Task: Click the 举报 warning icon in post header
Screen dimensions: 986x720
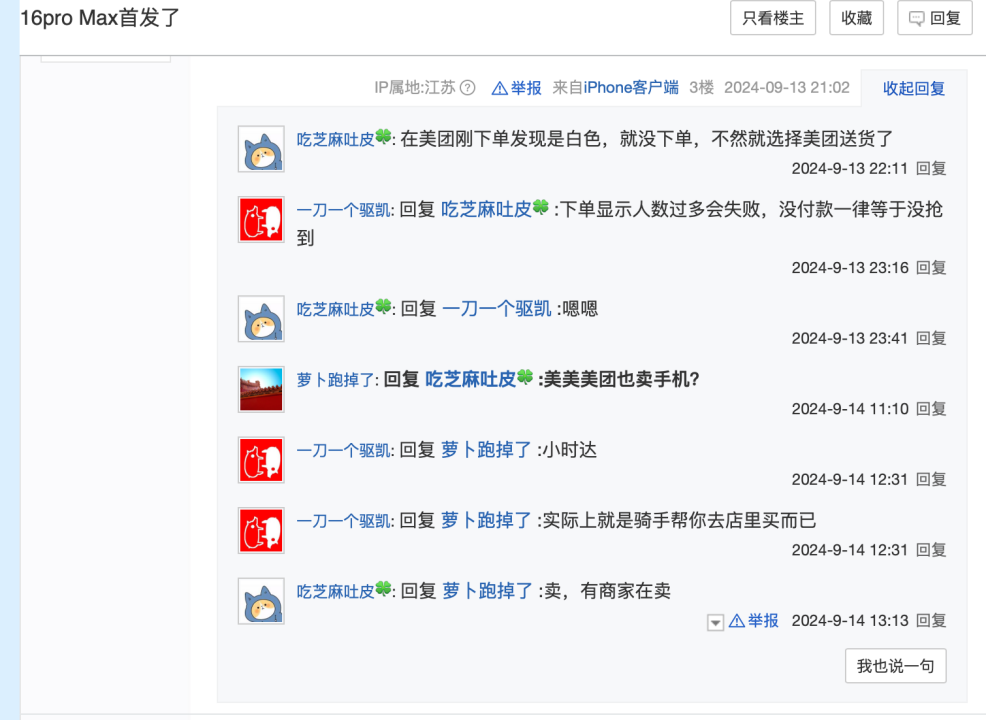Action: pos(500,88)
